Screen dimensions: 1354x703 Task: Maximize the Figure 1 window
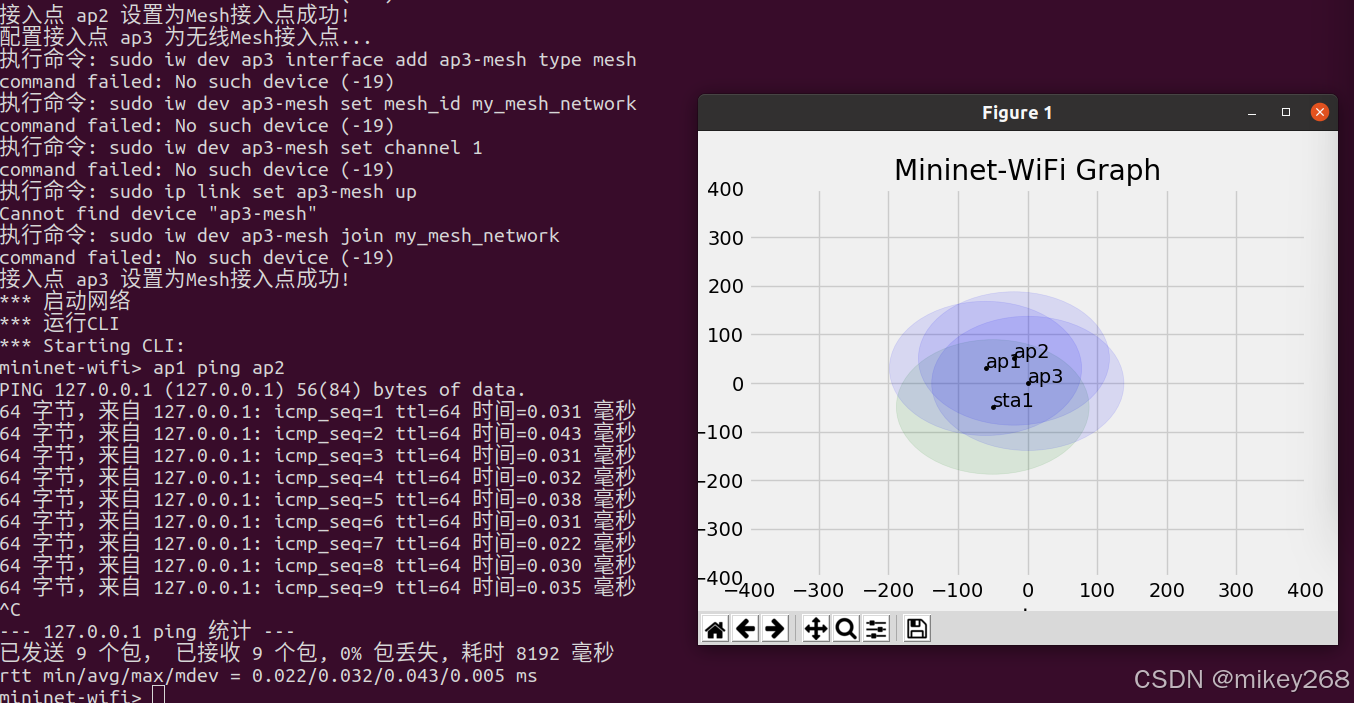[1285, 113]
